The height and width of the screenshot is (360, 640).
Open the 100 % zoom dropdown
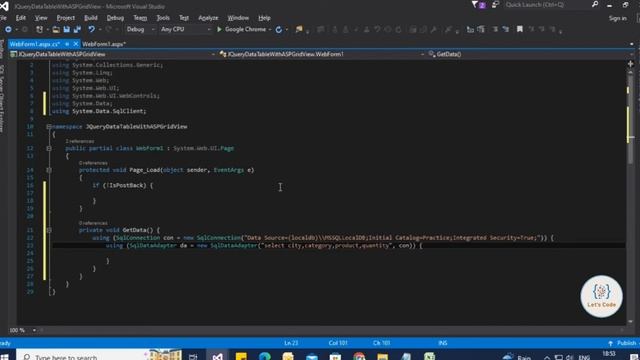(x=34, y=330)
